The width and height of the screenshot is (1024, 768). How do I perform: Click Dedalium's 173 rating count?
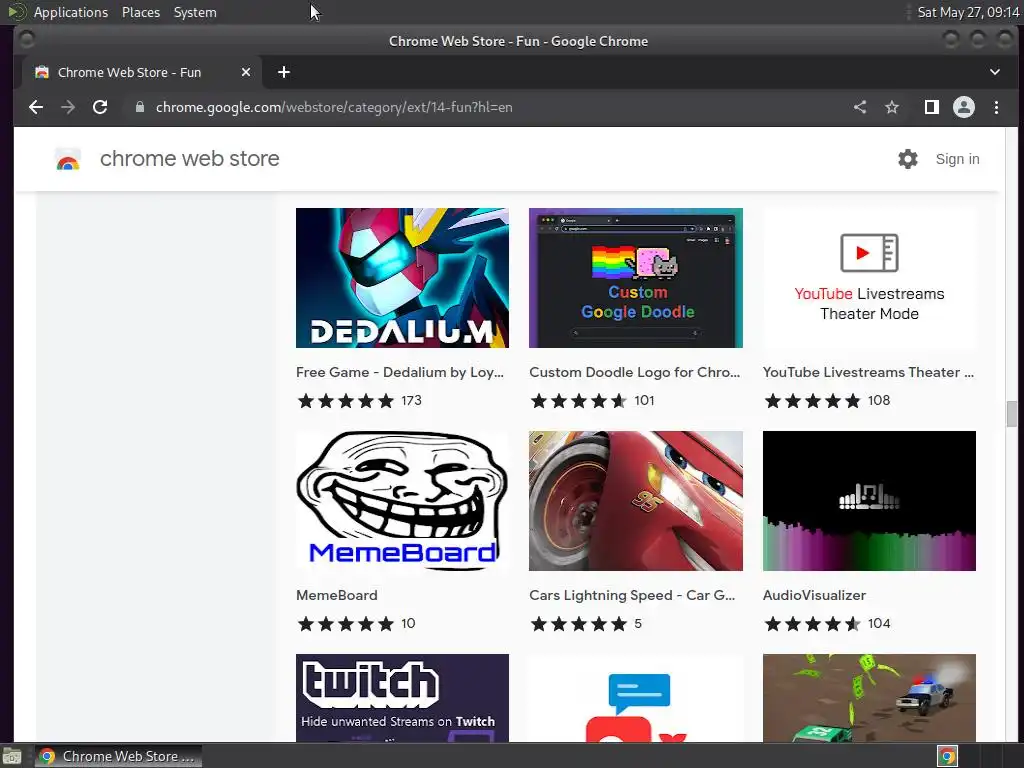pyautogui.click(x=411, y=400)
